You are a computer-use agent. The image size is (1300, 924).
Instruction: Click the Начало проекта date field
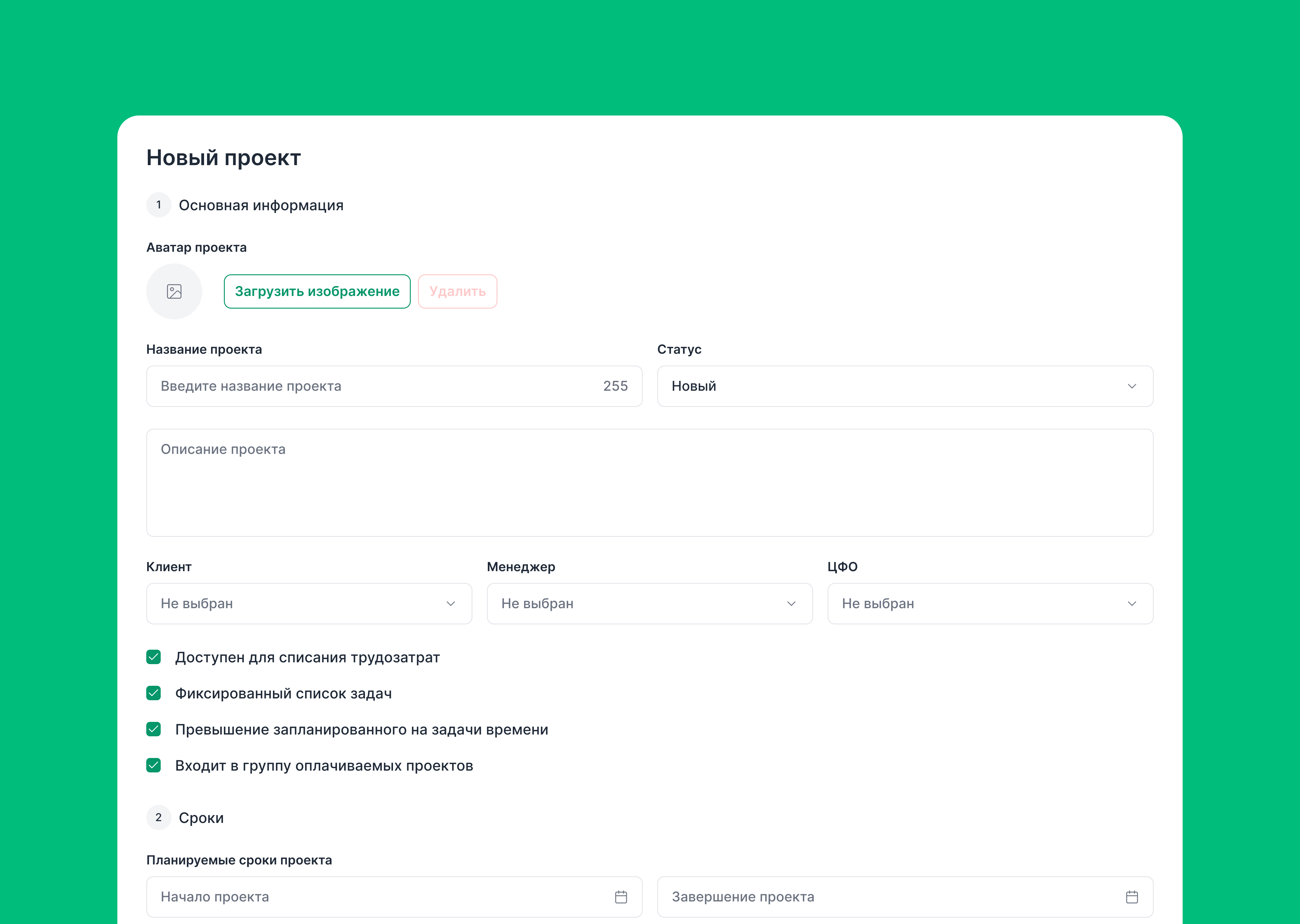(376, 897)
